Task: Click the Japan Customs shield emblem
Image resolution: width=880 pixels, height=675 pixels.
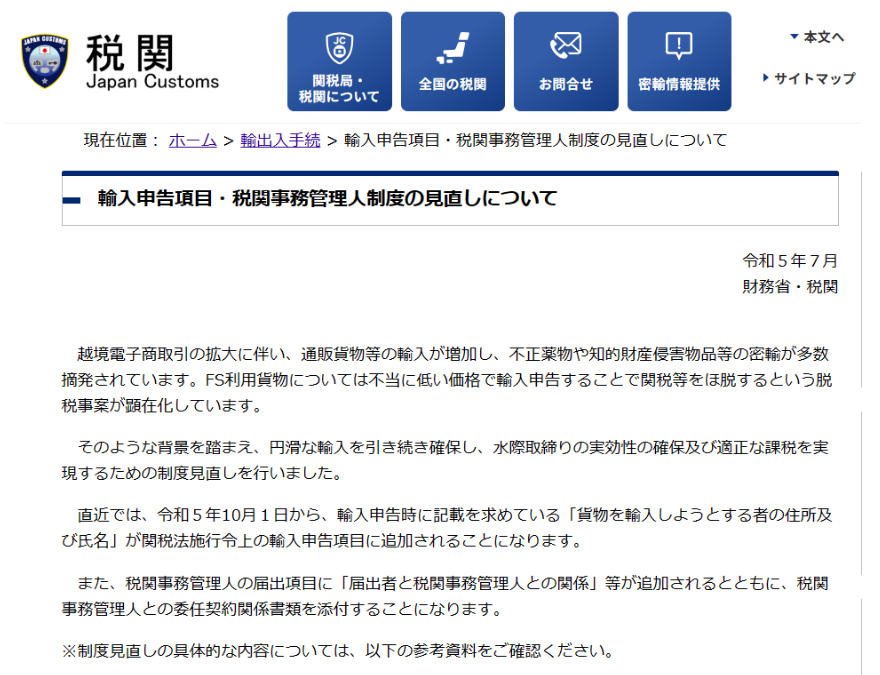Action: [x=45, y=62]
